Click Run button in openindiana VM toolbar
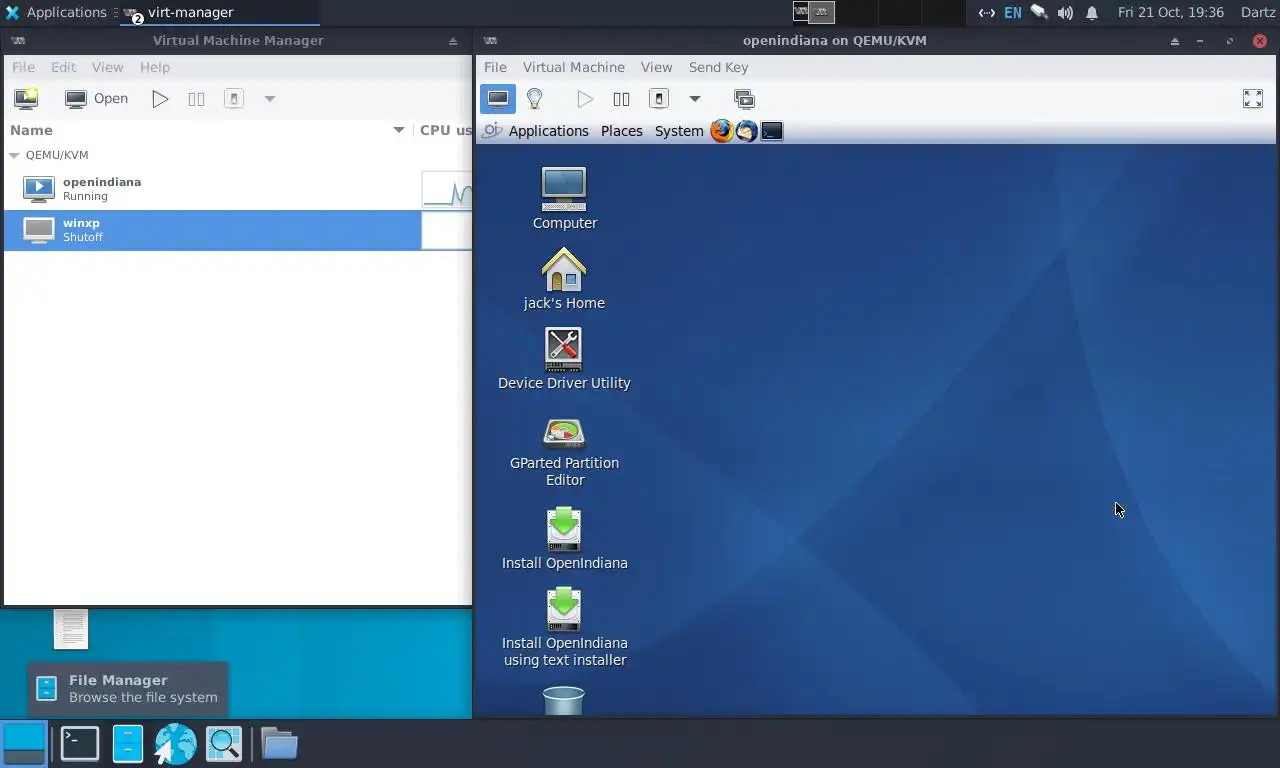 pos(585,98)
